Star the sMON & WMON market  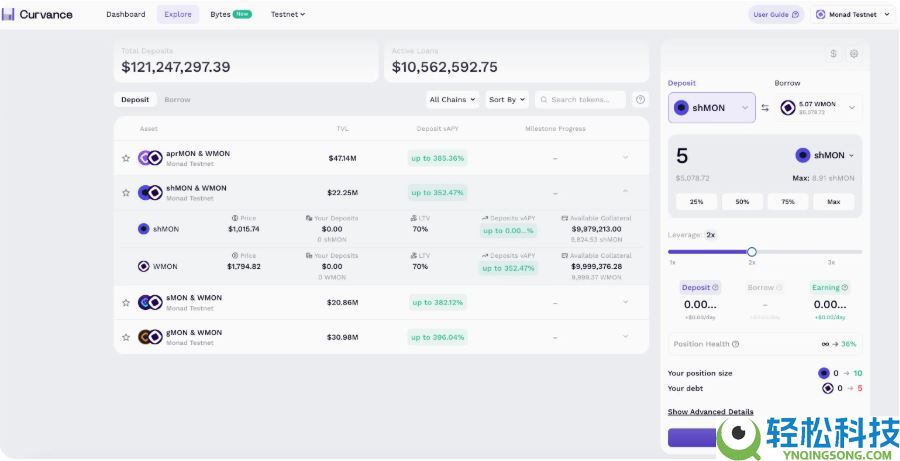[x=126, y=302]
